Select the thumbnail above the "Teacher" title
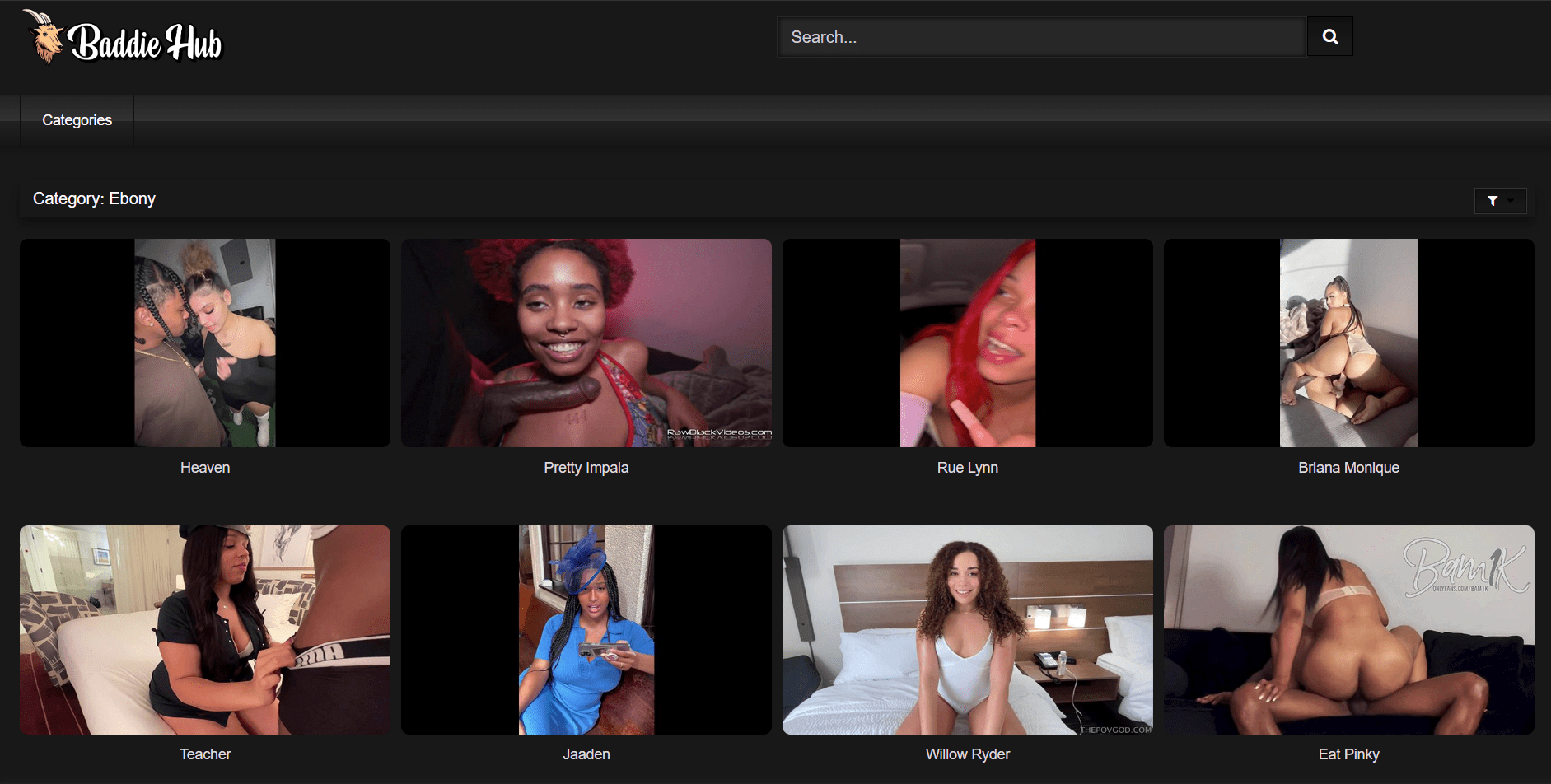This screenshot has height=784, width=1551. tap(205, 629)
